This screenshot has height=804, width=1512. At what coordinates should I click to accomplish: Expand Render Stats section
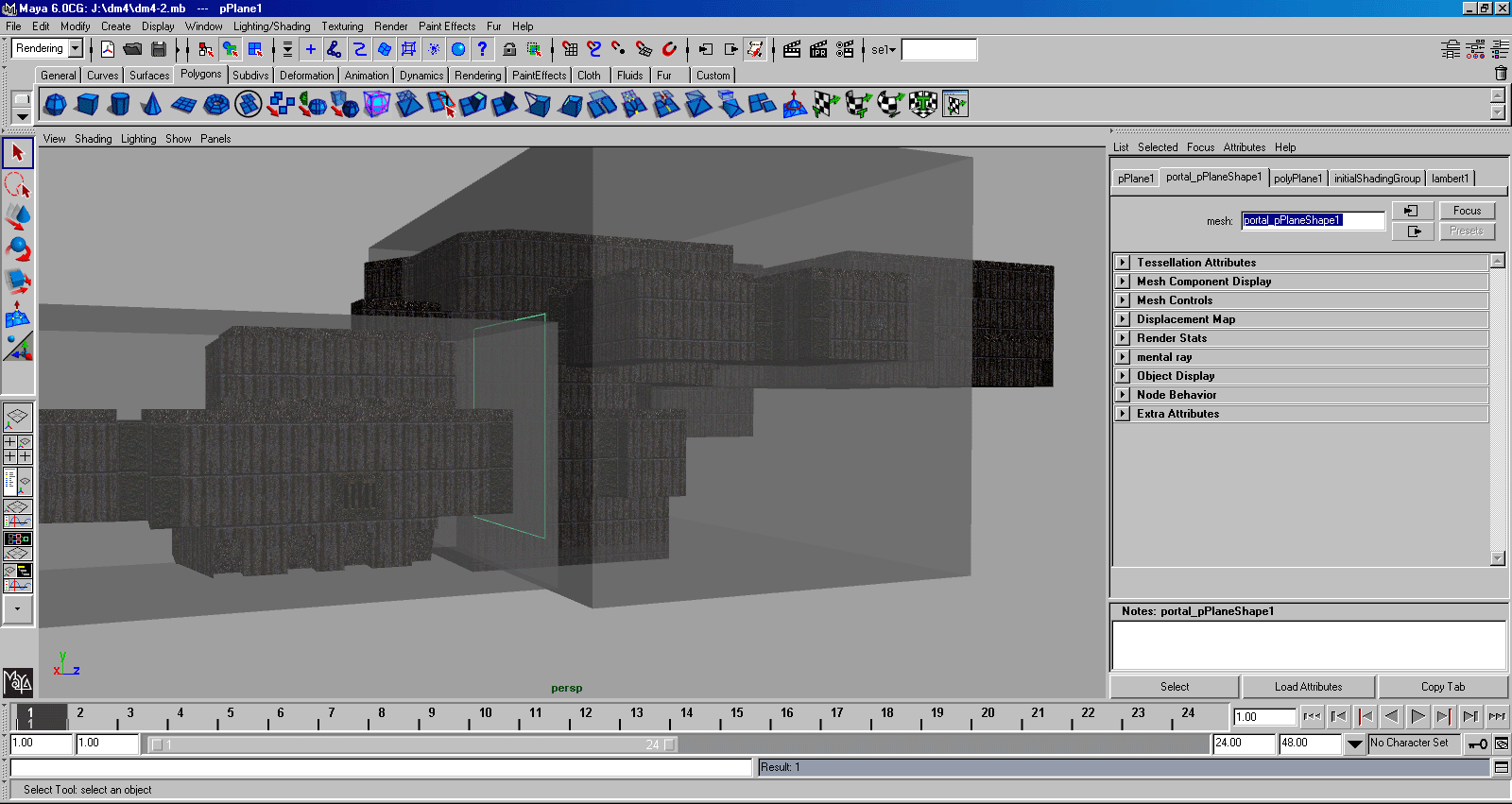(x=1123, y=338)
